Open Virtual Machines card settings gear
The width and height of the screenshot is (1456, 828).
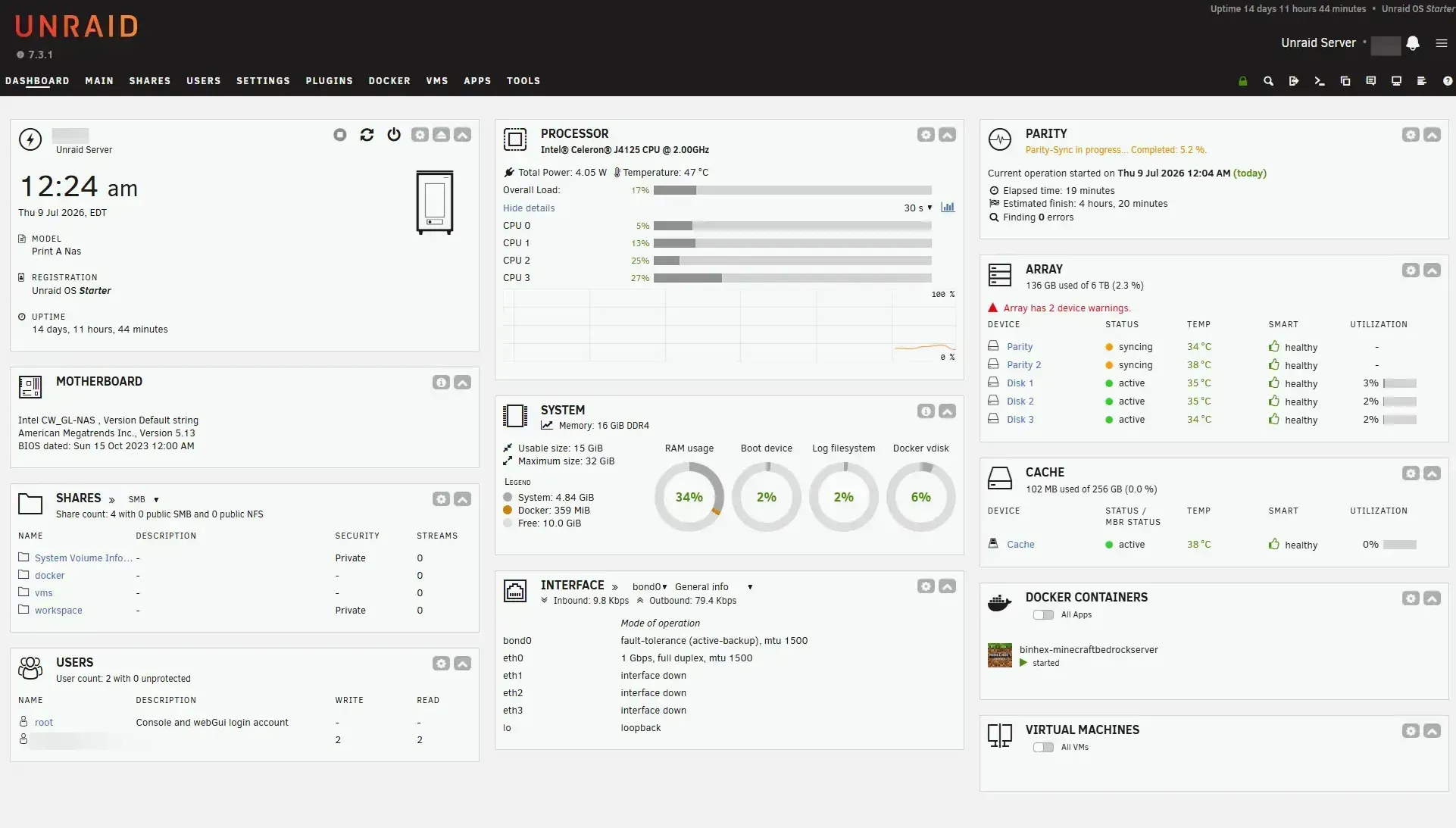click(x=1411, y=731)
